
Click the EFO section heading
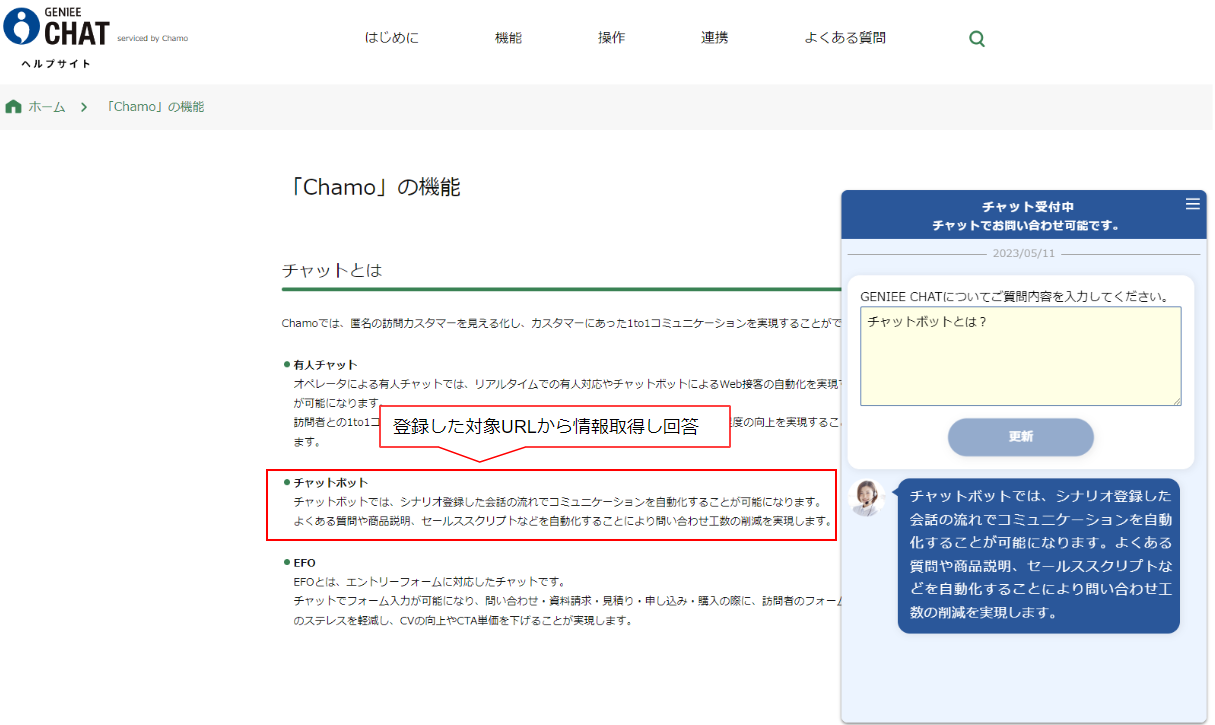[304, 562]
